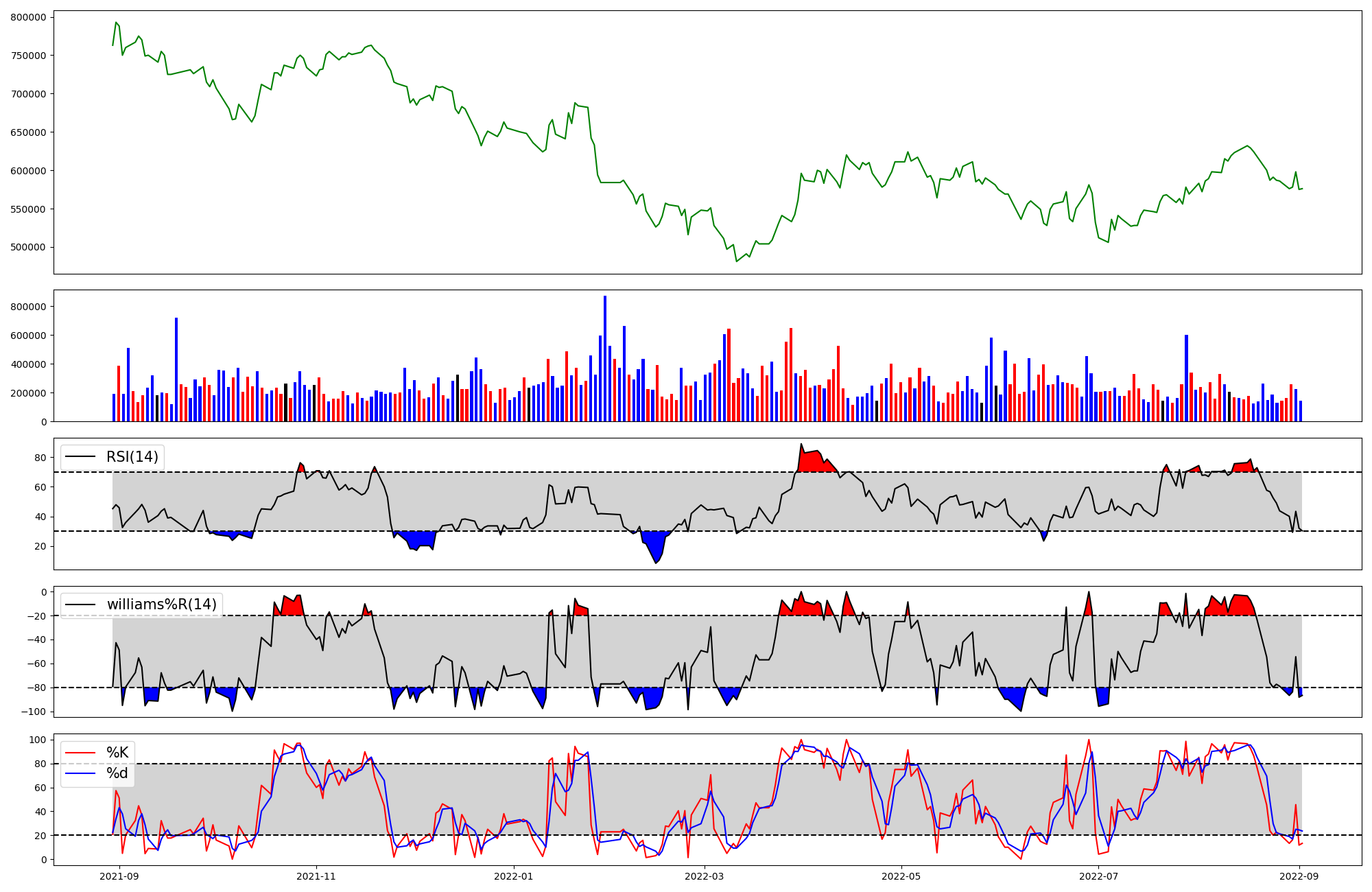Screen dimensions: 1372x892
Task: Click the 2021-11 x-axis date label
Action: tap(316, 876)
